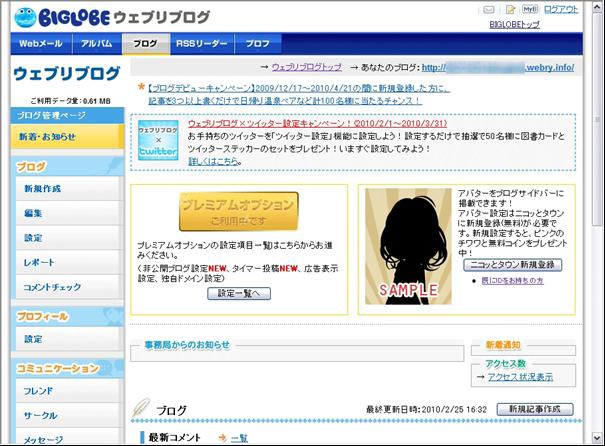Click the notepad edit icon in header
This screenshot has height=446, width=605.
(x=510, y=9)
